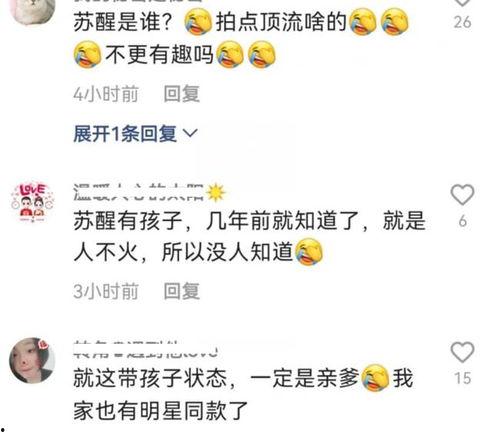Tap the 4小时前 timestamp
Screen dimensions: 500x436
click(106, 94)
